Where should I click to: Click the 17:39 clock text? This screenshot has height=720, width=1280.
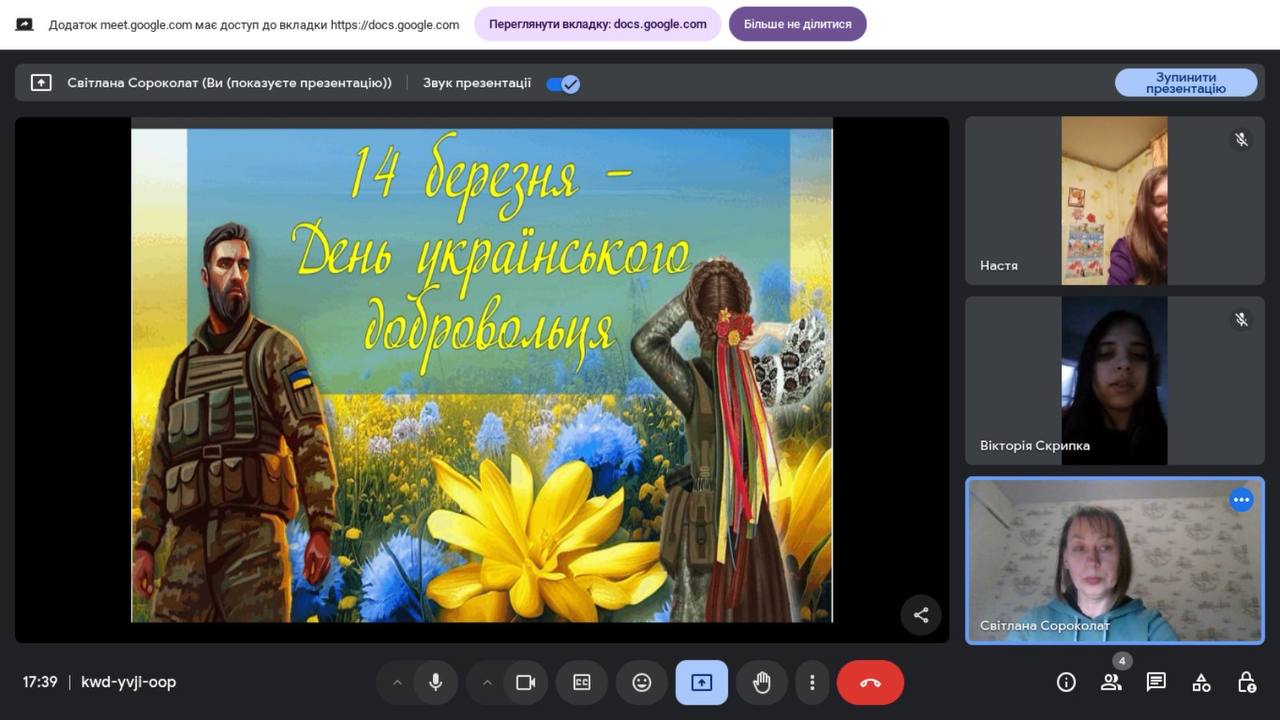pyautogui.click(x=40, y=682)
